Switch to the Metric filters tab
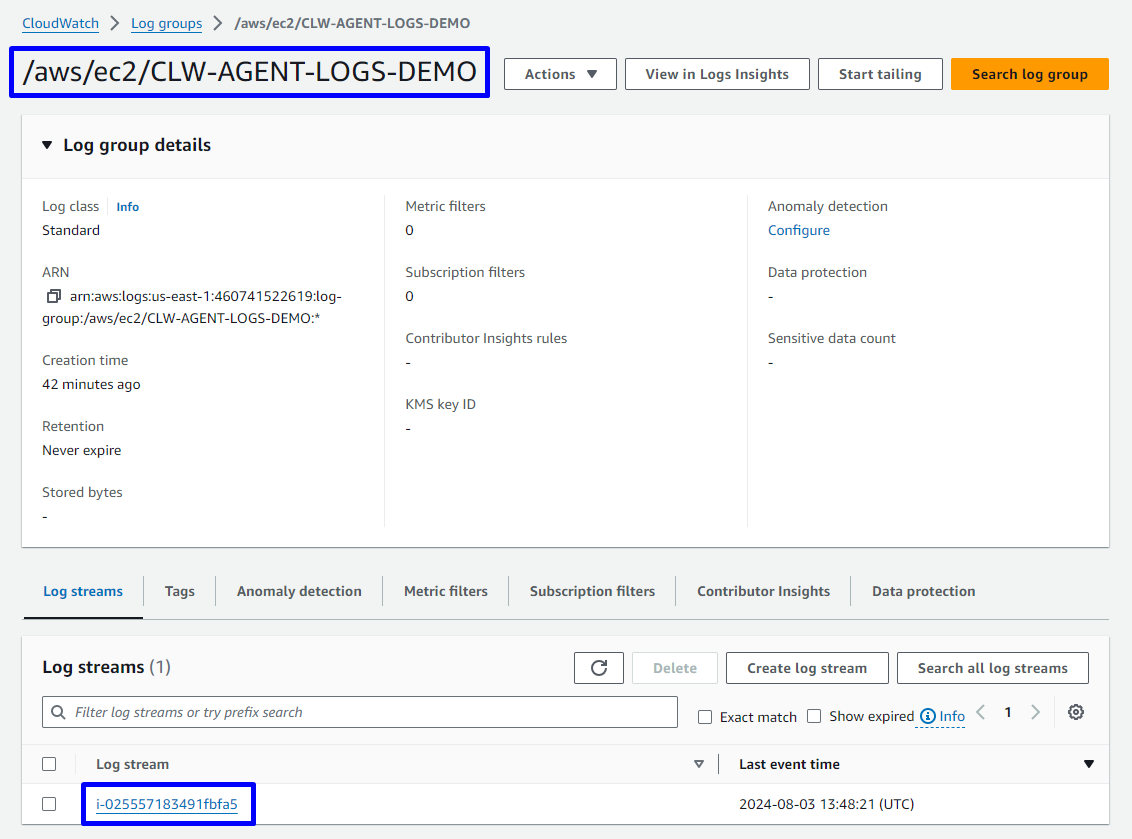Image resolution: width=1132 pixels, height=839 pixels. [x=446, y=591]
